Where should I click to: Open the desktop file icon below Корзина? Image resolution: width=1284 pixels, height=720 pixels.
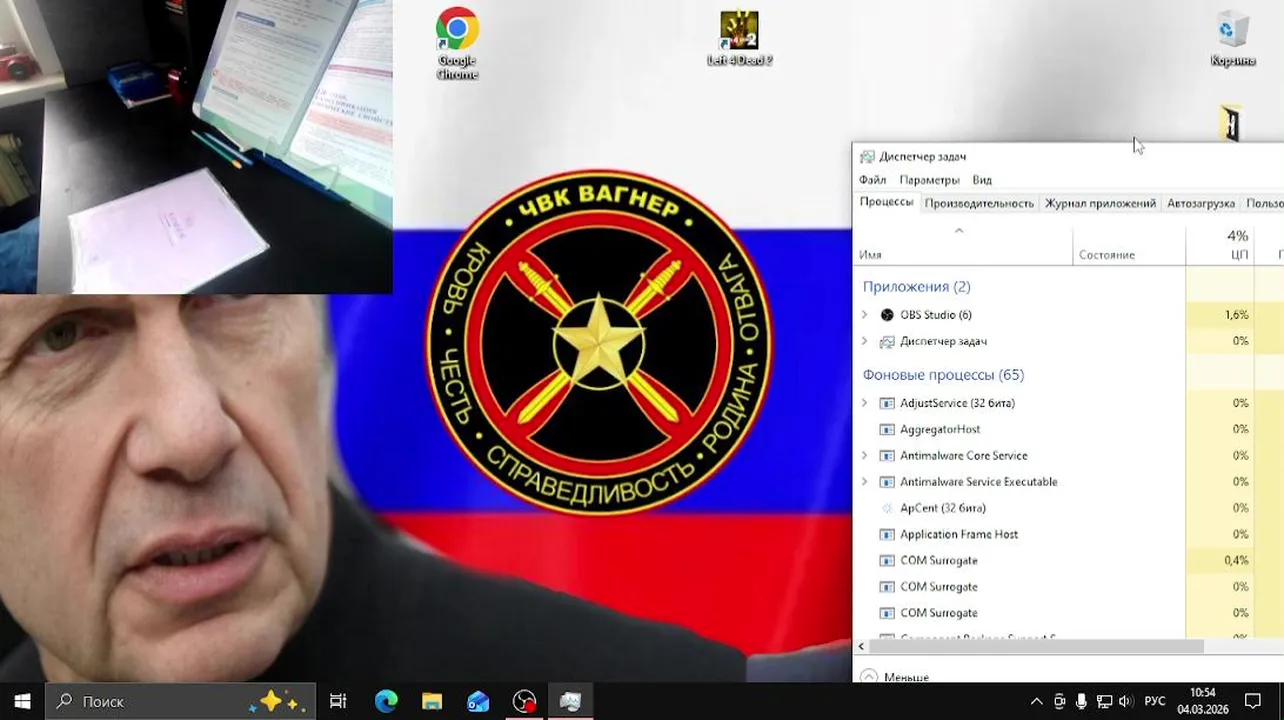point(1231,124)
